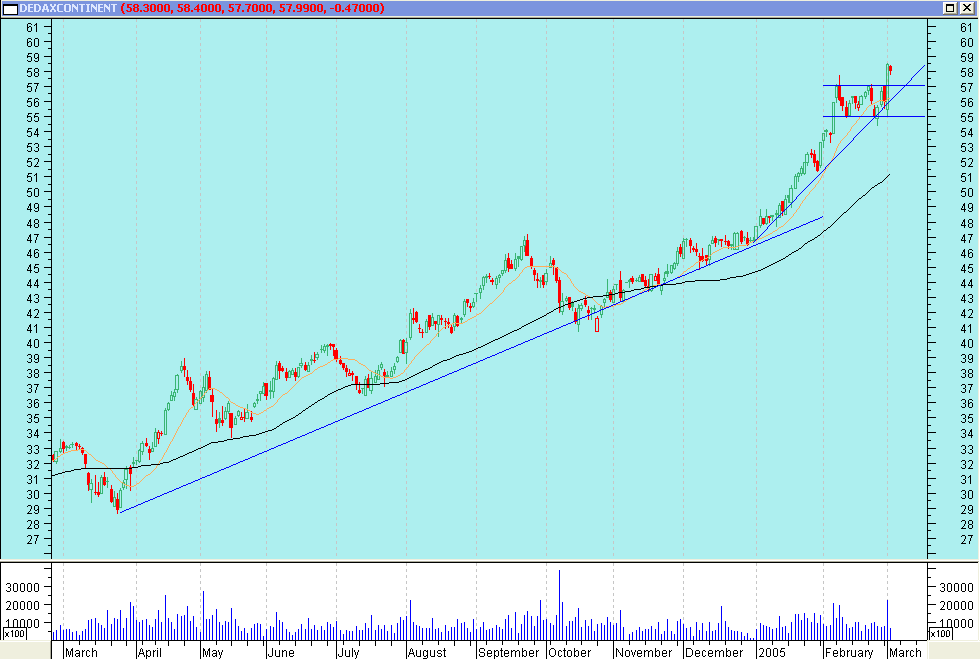The width and height of the screenshot is (980, 659).
Task: Click the chart window system menu icon
Action: click(x=9, y=8)
